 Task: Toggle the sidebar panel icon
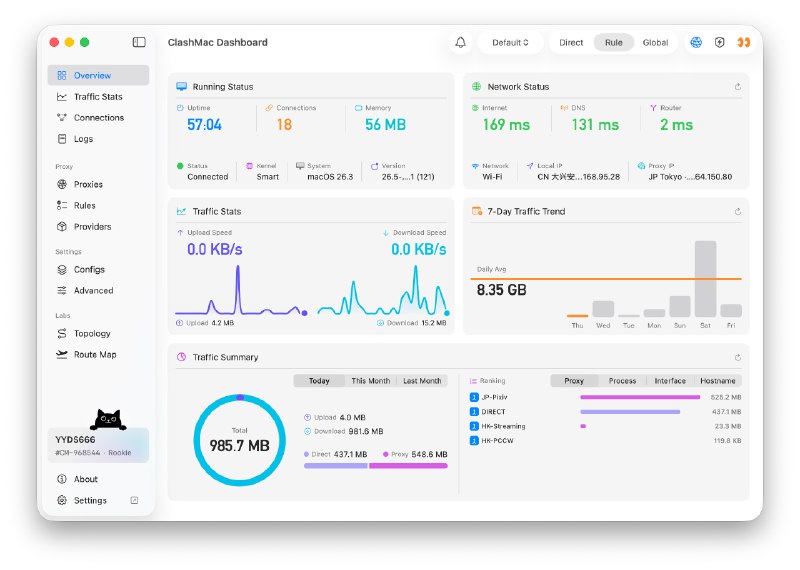139,42
